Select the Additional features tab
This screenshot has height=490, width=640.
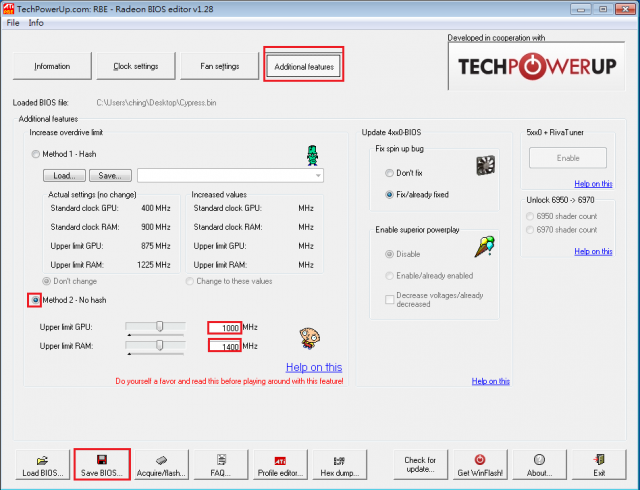(304, 67)
